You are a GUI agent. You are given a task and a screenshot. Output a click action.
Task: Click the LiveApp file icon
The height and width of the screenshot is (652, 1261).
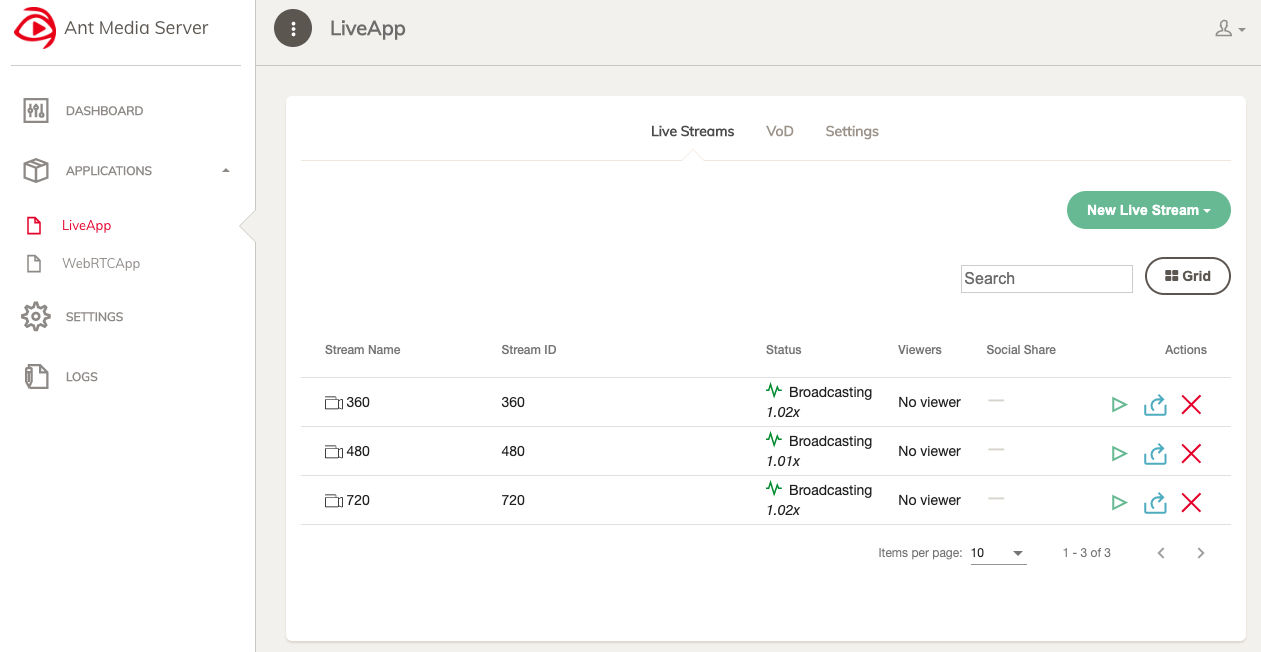tap(34, 226)
